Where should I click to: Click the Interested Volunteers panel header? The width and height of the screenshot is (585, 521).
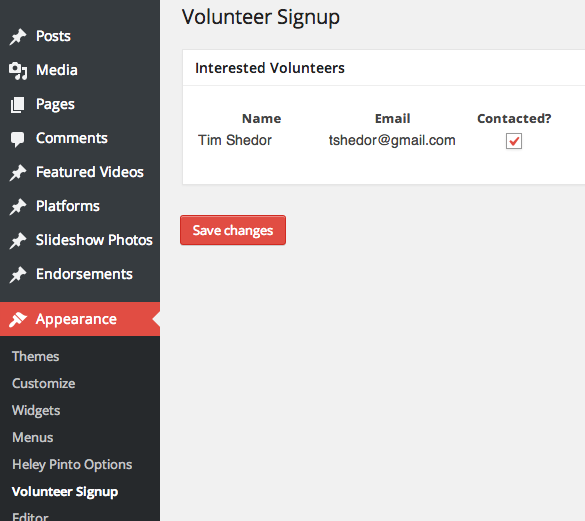384,68
